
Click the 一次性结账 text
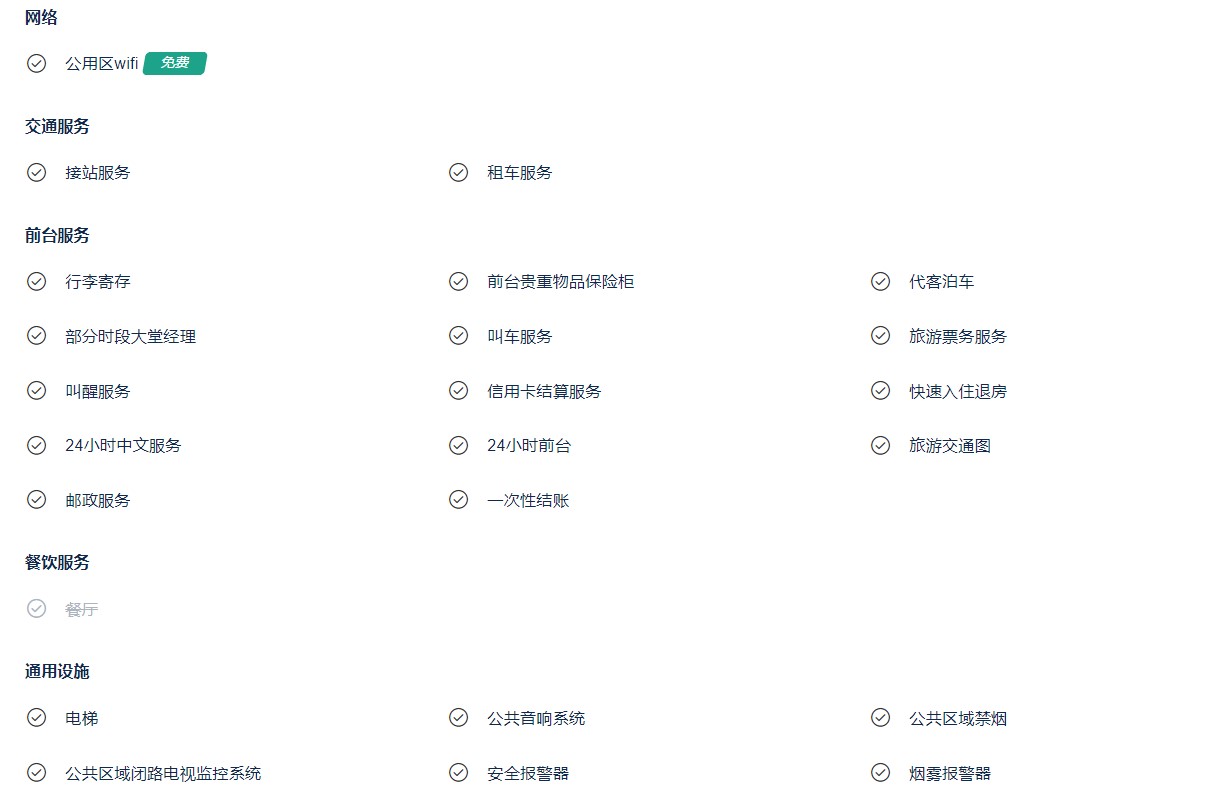pyautogui.click(x=529, y=500)
